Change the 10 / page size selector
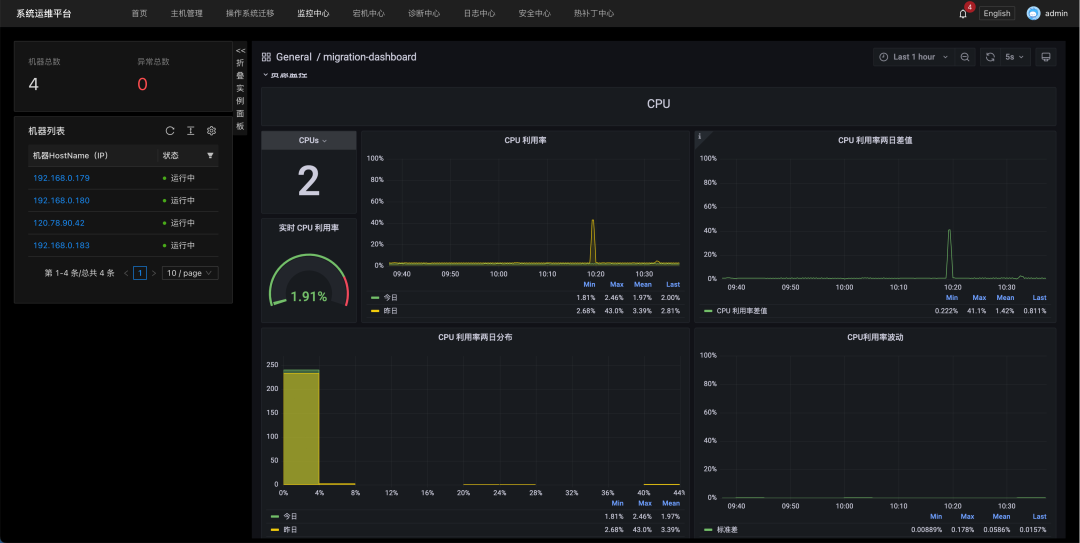This screenshot has width=1080, height=543. pos(190,274)
